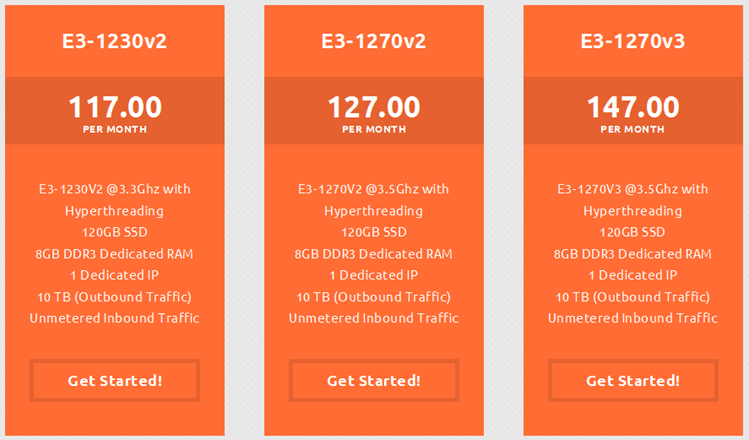
Task: Click 10 TB Outbound Traffic in E3-1230v2 card
Action: point(115,297)
